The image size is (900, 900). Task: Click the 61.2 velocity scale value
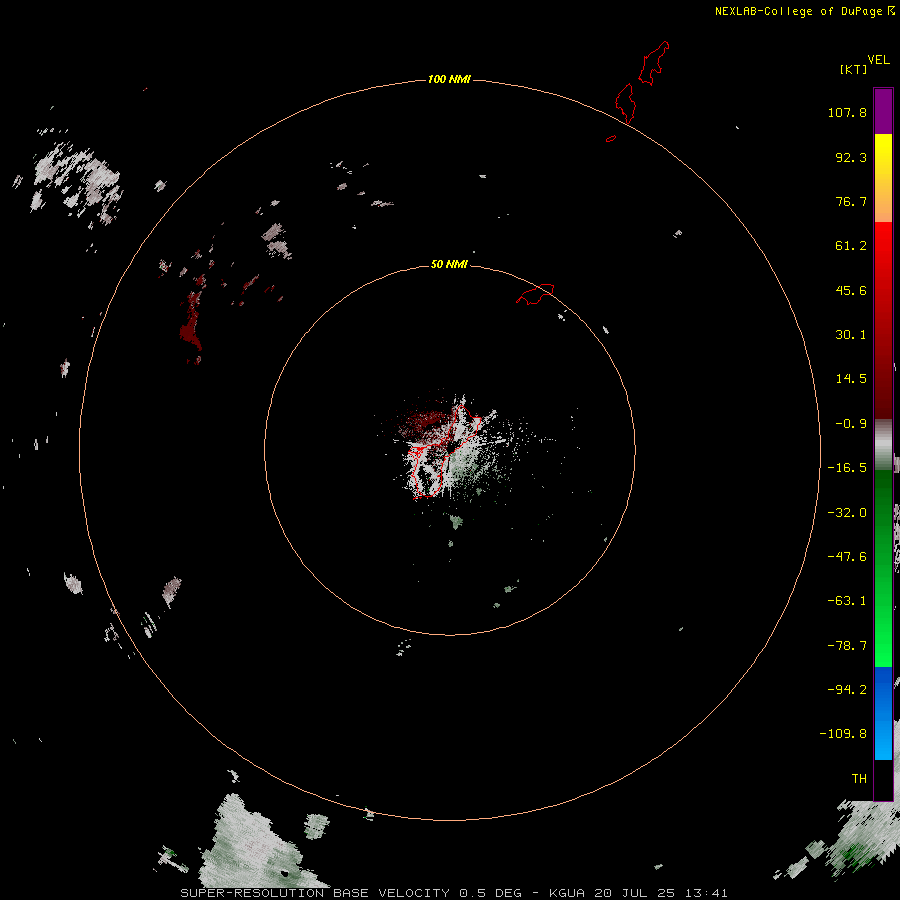[851, 246]
